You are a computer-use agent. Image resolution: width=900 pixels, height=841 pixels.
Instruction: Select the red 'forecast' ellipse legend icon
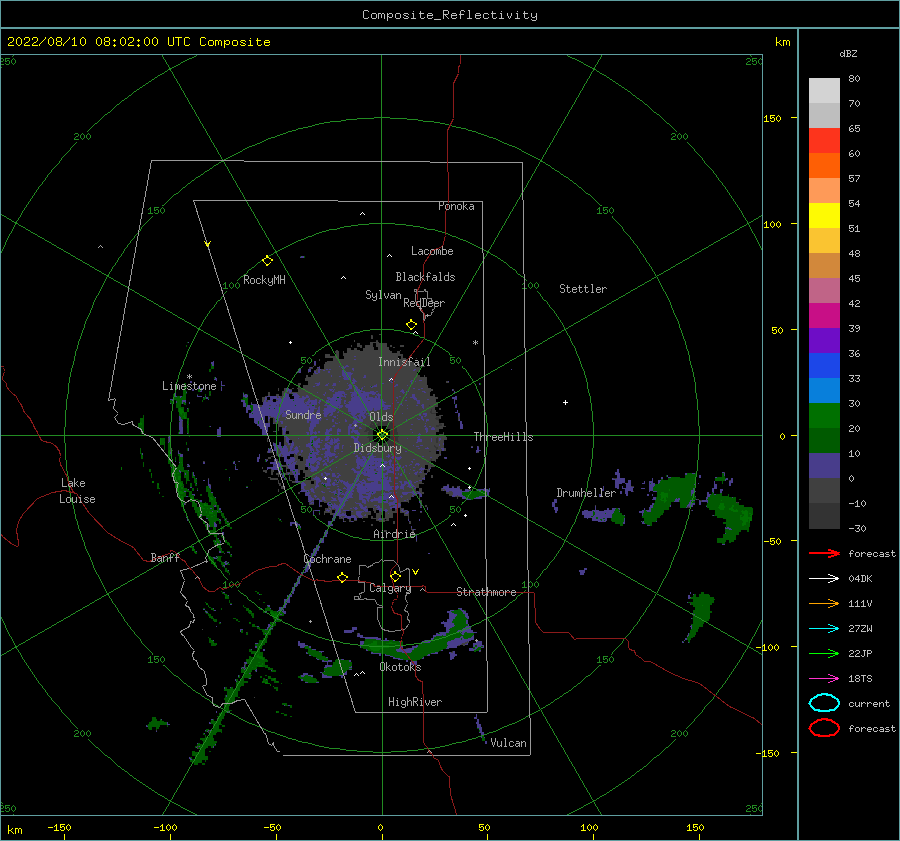click(824, 728)
